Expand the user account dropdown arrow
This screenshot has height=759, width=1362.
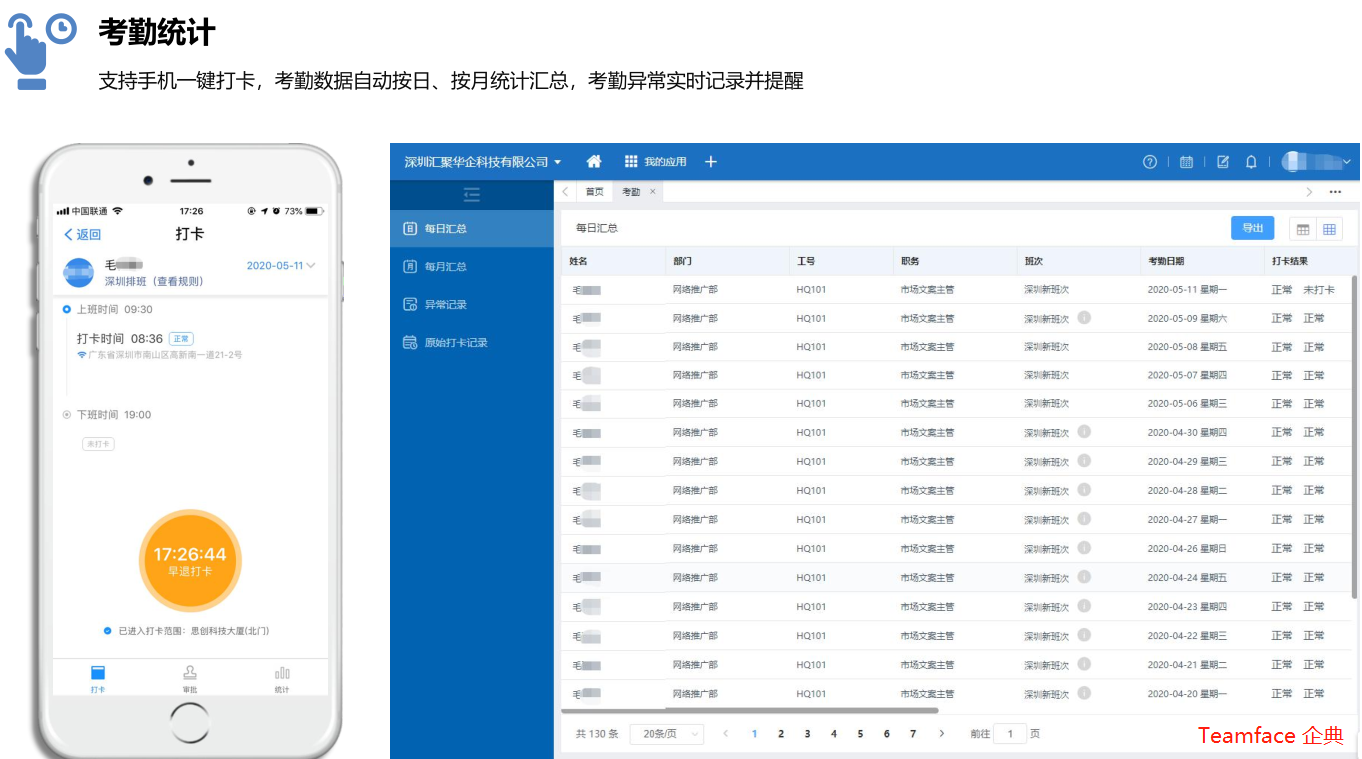coord(1345,161)
